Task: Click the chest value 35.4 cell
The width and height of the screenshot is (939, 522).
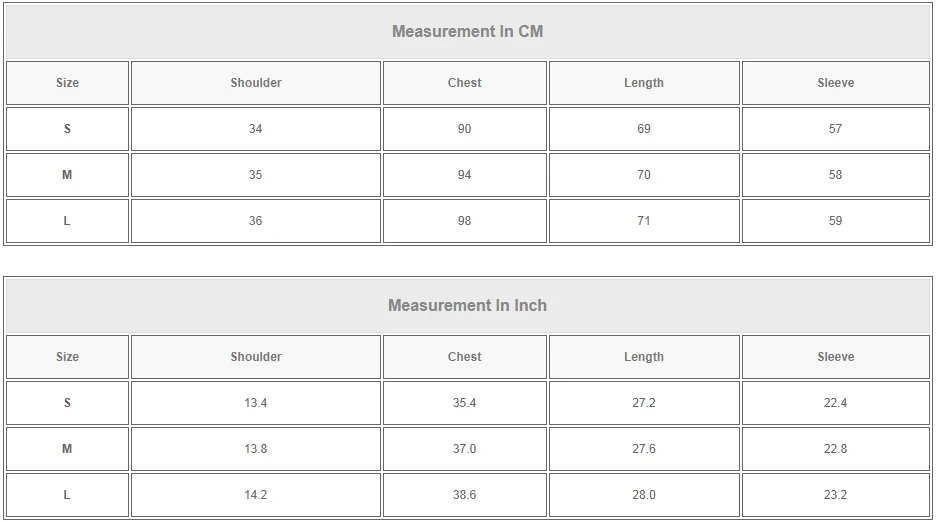Action: (x=464, y=403)
